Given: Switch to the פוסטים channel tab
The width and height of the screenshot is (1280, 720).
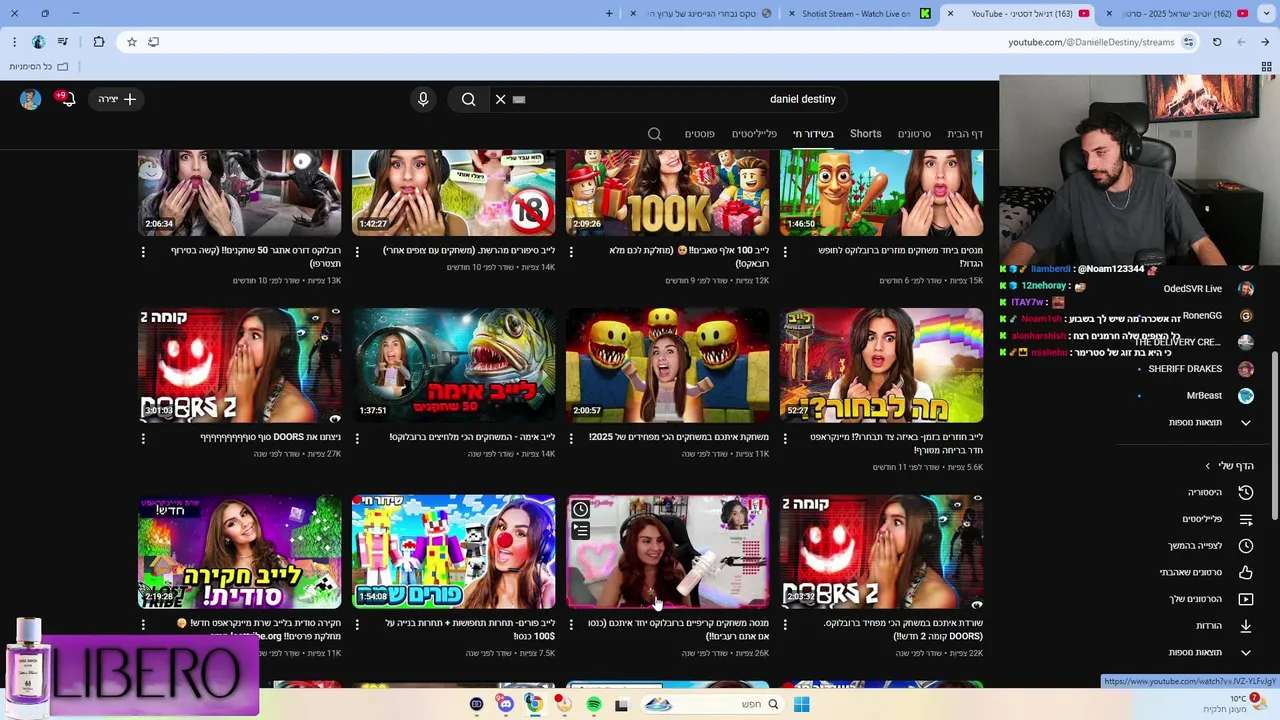Looking at the screenshot, I should [699, 134].
